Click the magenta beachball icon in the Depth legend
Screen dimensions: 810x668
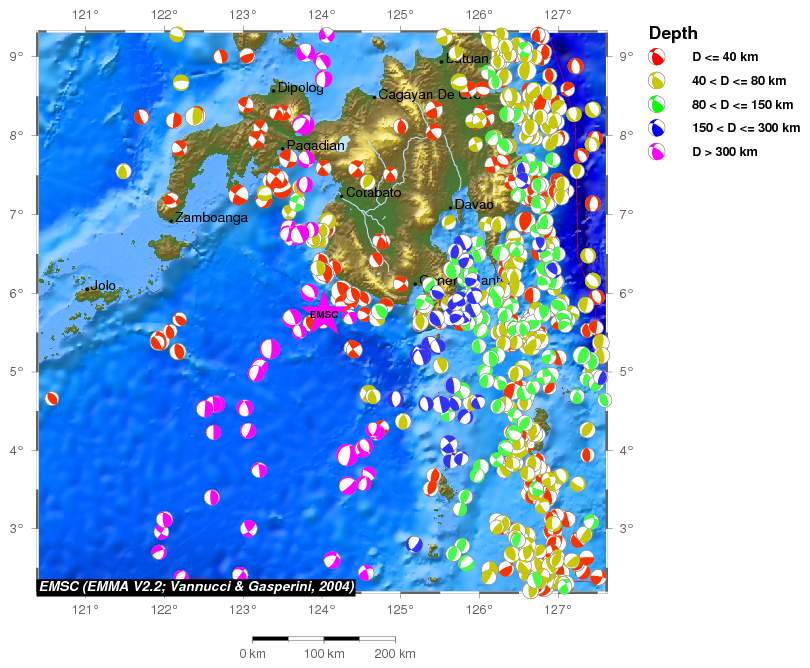coord(657,152)
